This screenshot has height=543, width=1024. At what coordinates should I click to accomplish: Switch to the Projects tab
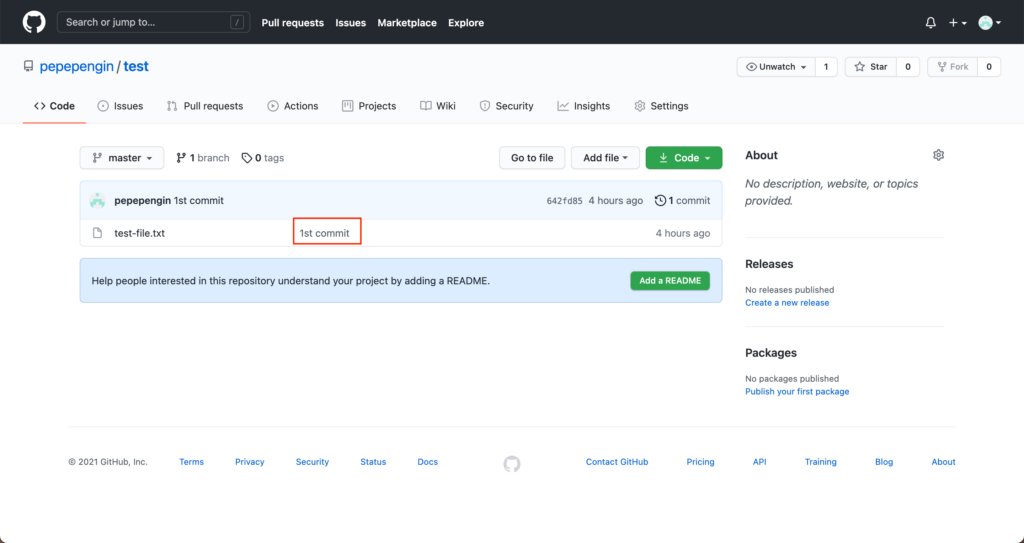[x=369, y=106]
